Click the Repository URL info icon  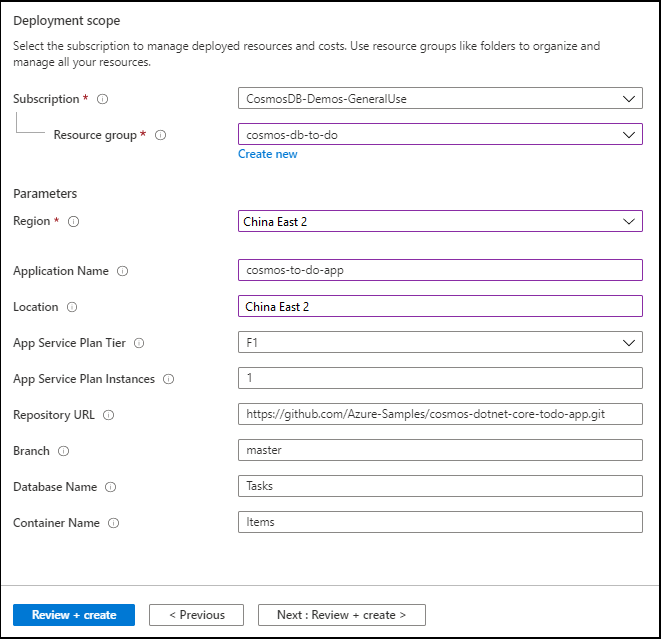click(x=108, y=415)
